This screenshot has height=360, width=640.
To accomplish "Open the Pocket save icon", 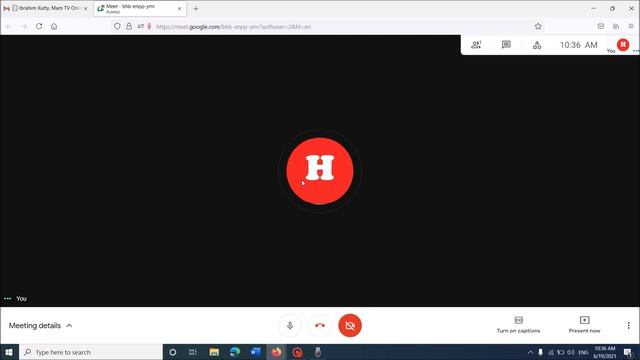I will coord(600,26).
